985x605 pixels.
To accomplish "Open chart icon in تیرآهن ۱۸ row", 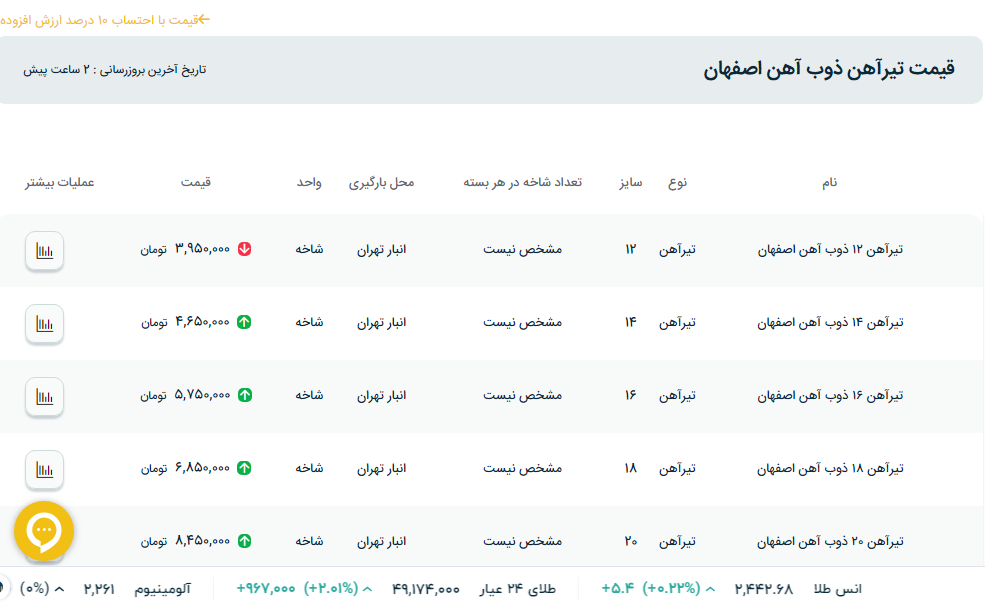I will 44,470.
